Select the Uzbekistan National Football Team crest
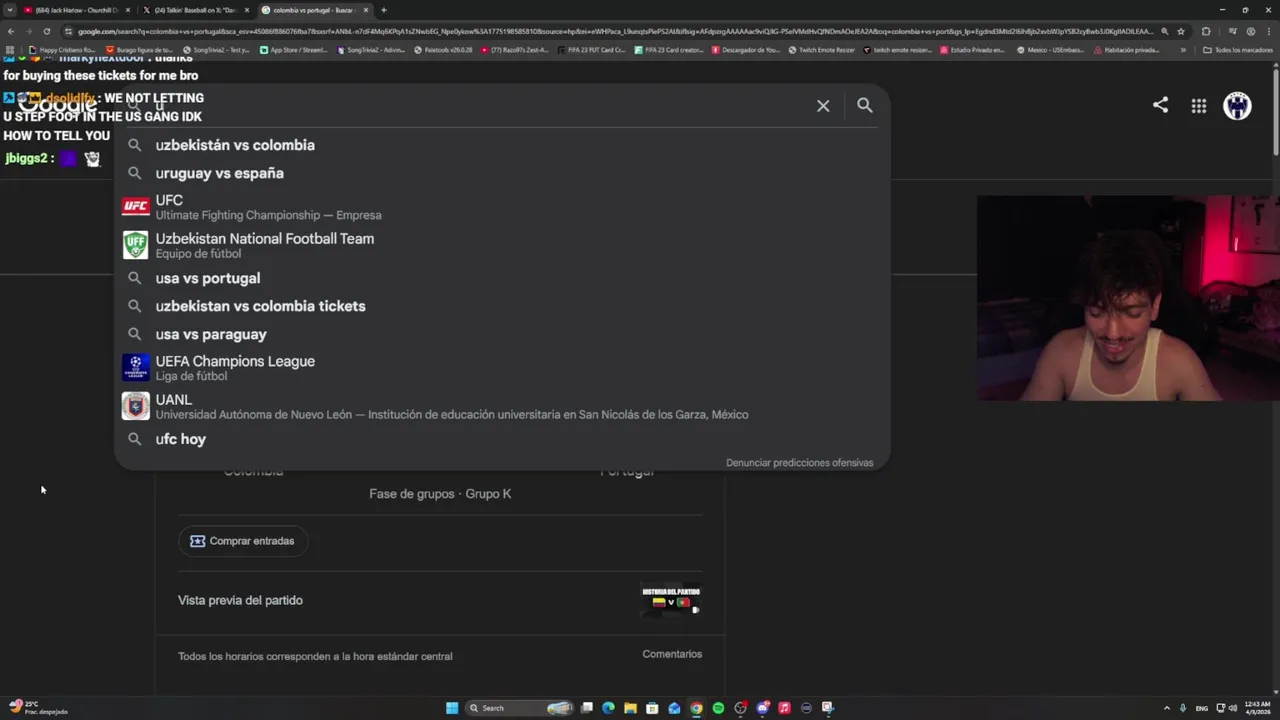The height and width of the screenshot is (720, 1280). (x=136, y=245)
